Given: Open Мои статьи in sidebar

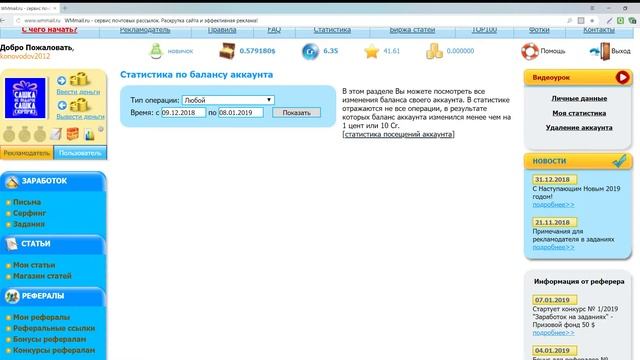Looking at the screenshot, I should coord(34,265).
